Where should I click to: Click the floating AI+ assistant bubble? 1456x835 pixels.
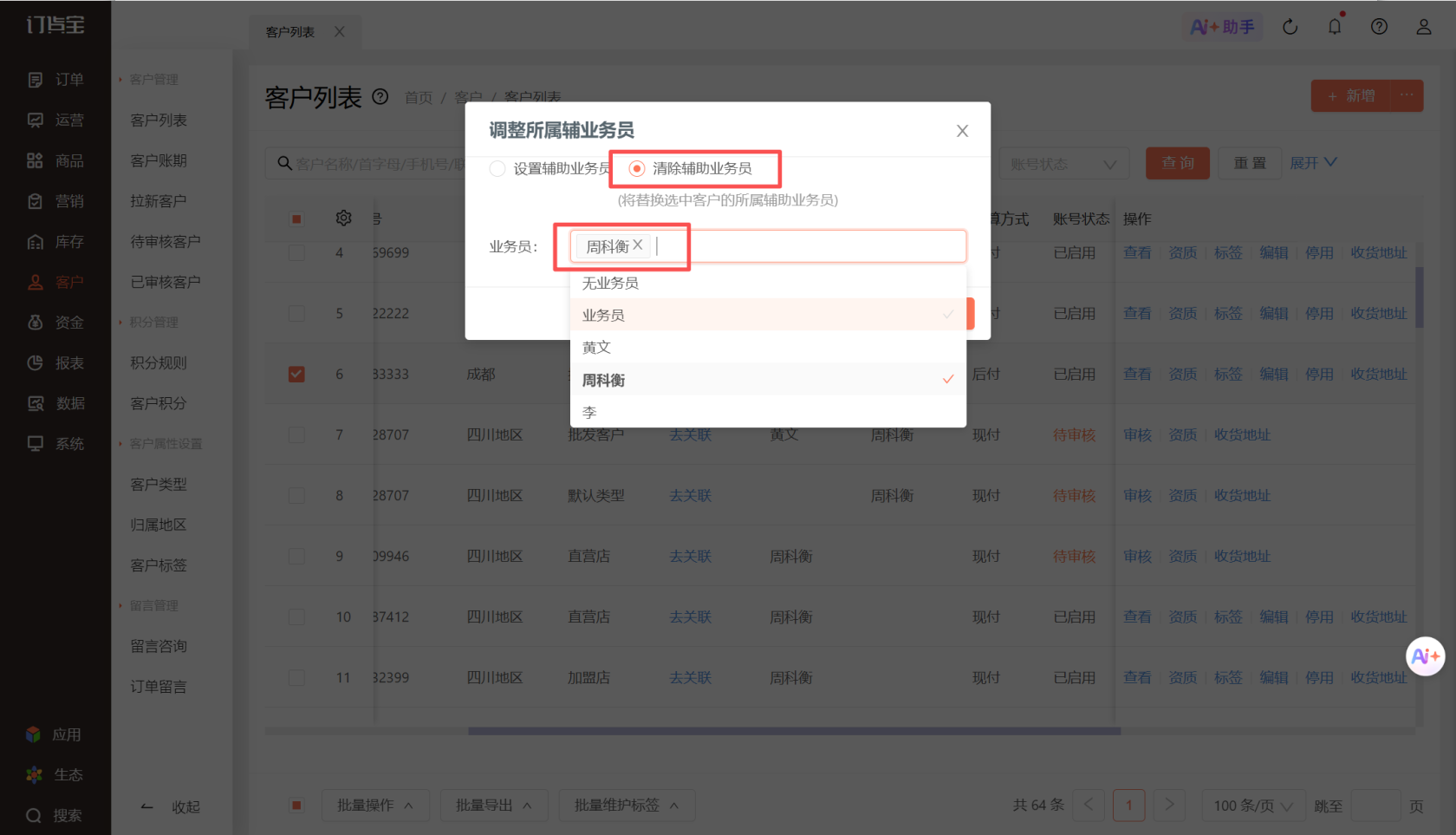1426,656
